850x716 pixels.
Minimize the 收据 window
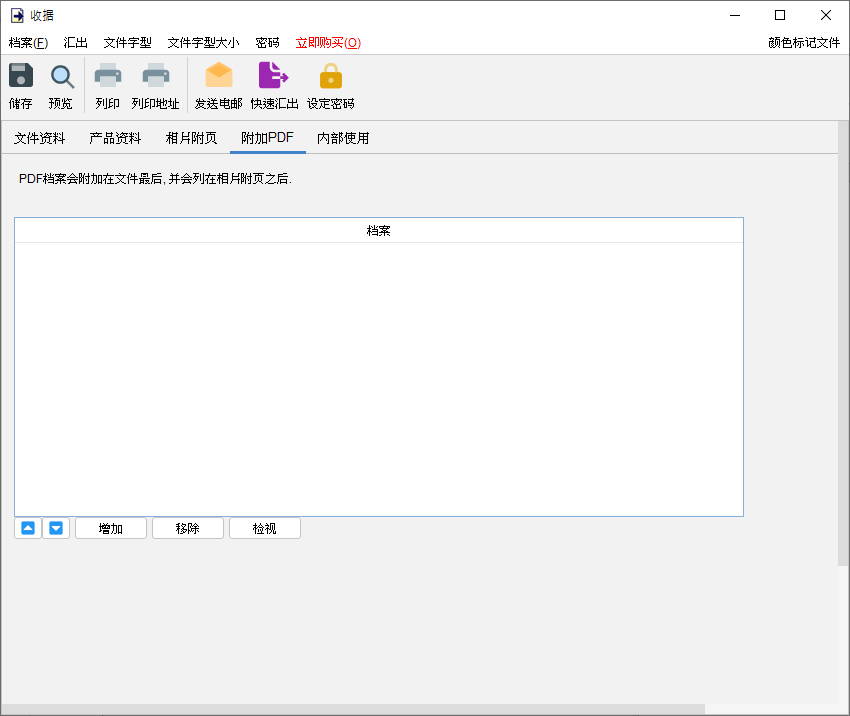coord(735,15)
